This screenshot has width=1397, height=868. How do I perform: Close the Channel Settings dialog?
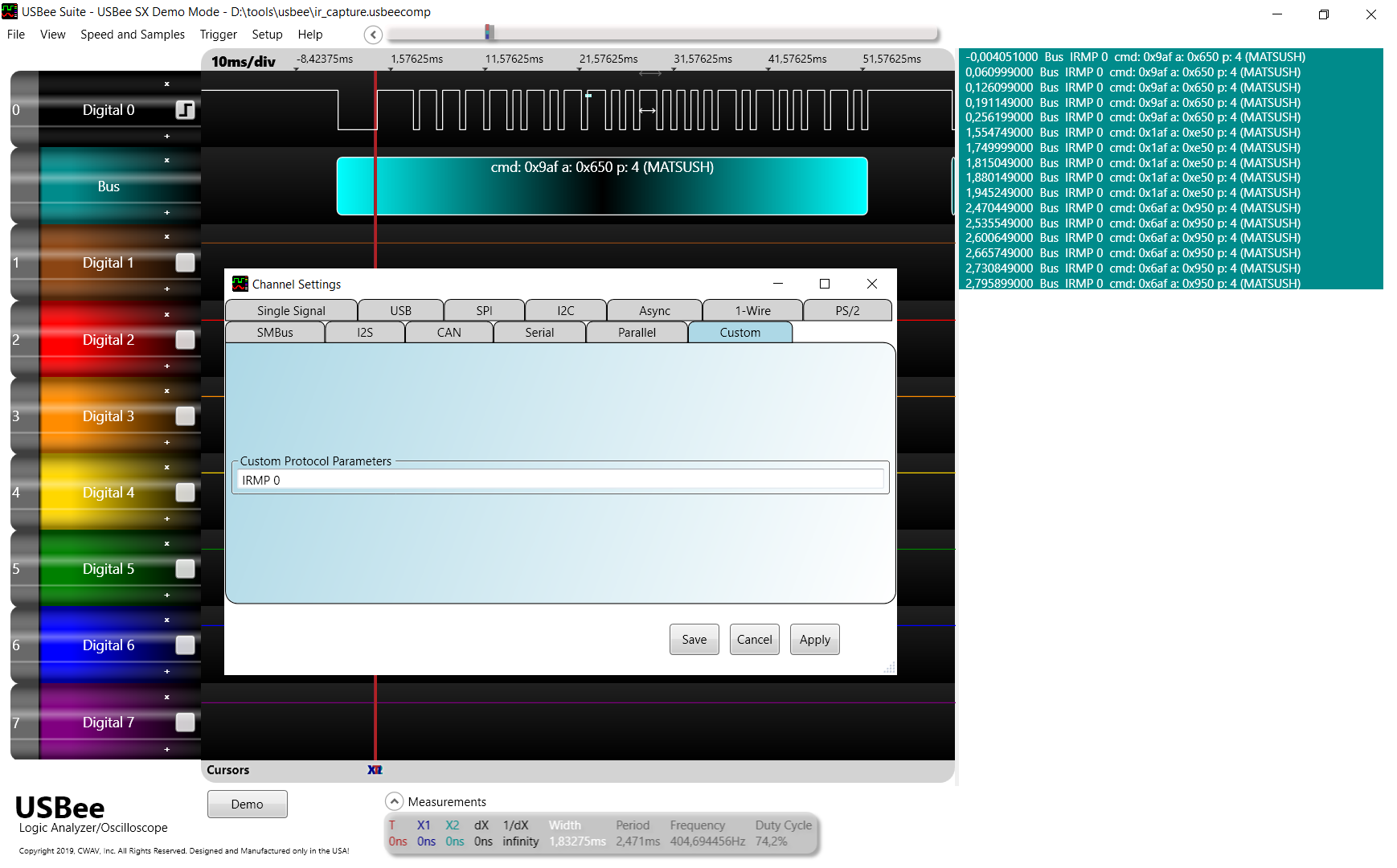coord(872,284)
